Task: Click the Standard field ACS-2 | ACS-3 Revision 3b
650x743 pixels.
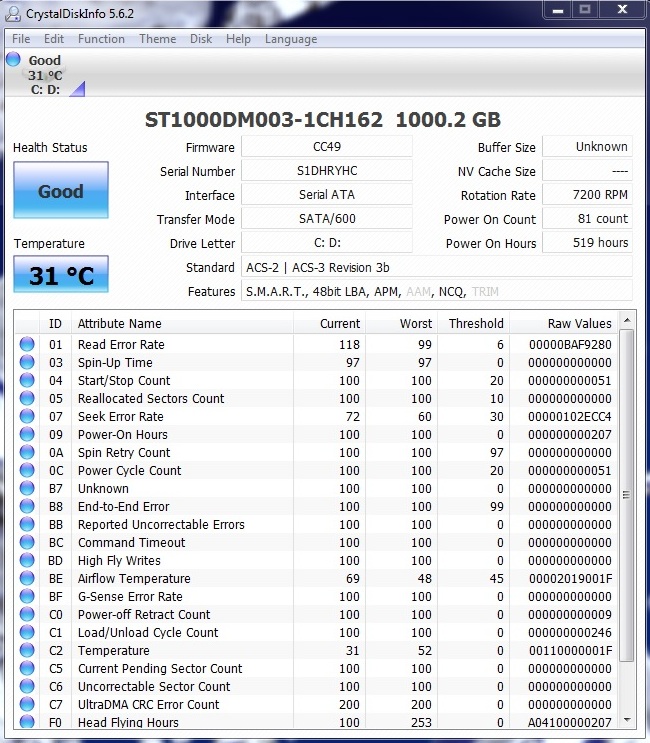Action: 437,267
